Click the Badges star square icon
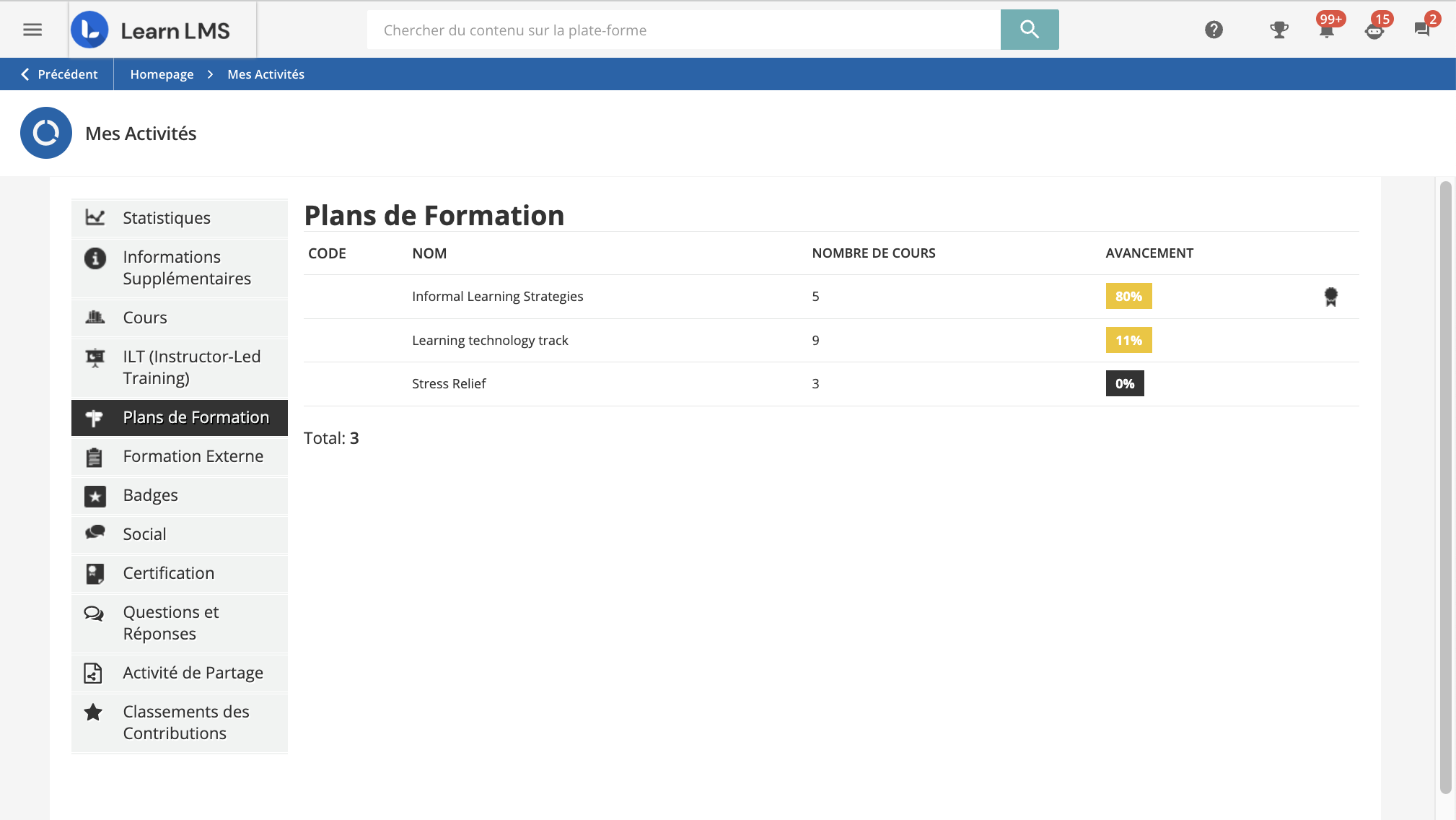 point(95,496)
